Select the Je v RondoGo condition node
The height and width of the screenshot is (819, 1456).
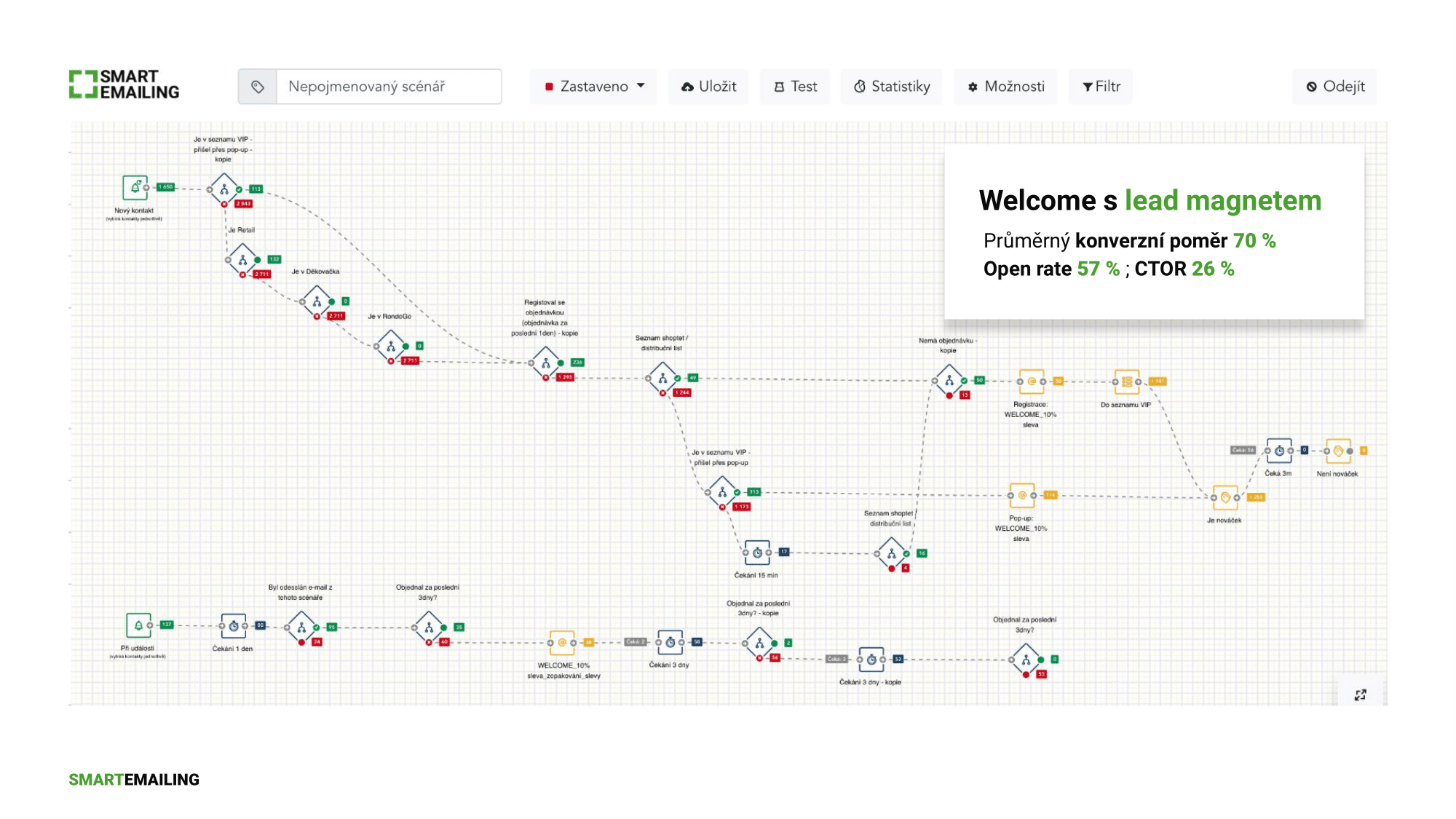(391, 347)
